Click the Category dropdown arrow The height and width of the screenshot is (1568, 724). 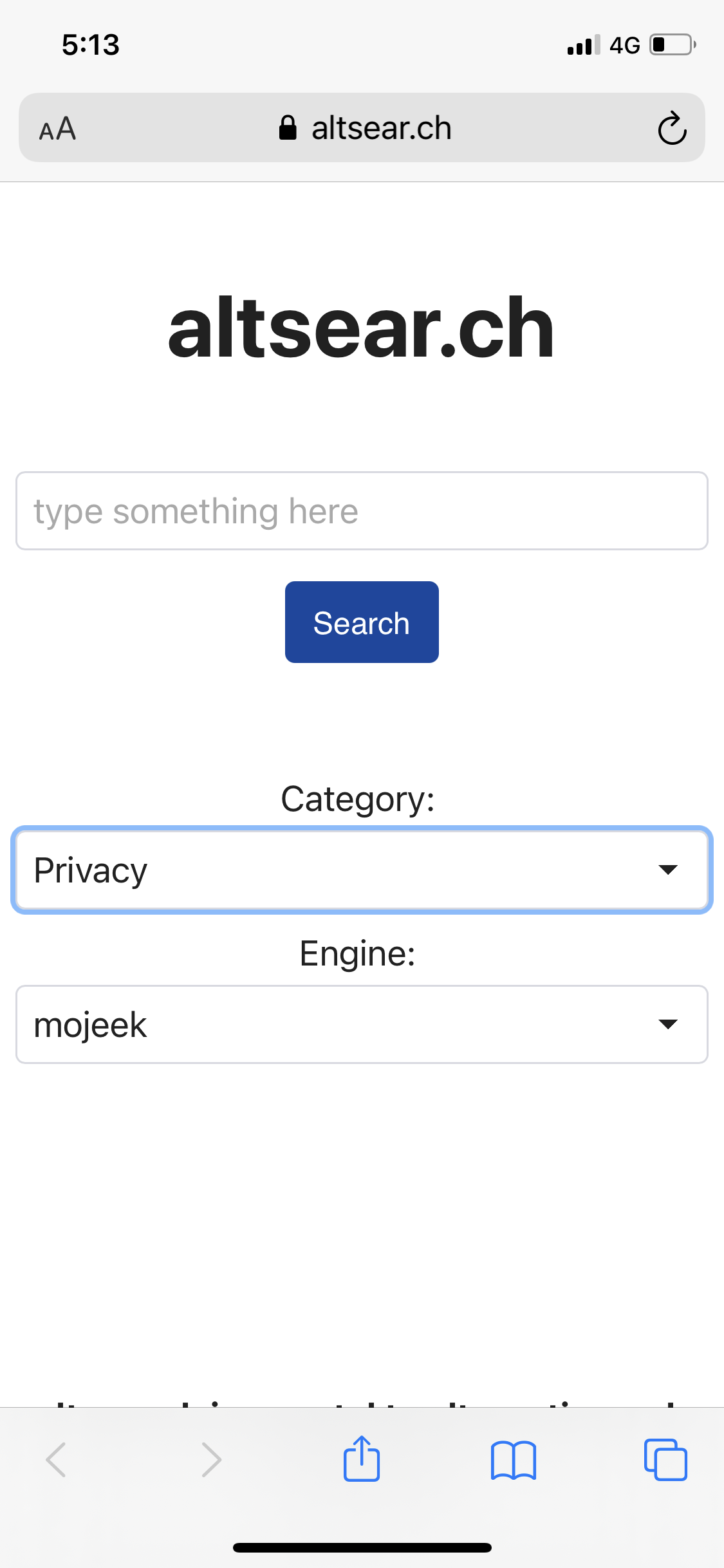668,870
